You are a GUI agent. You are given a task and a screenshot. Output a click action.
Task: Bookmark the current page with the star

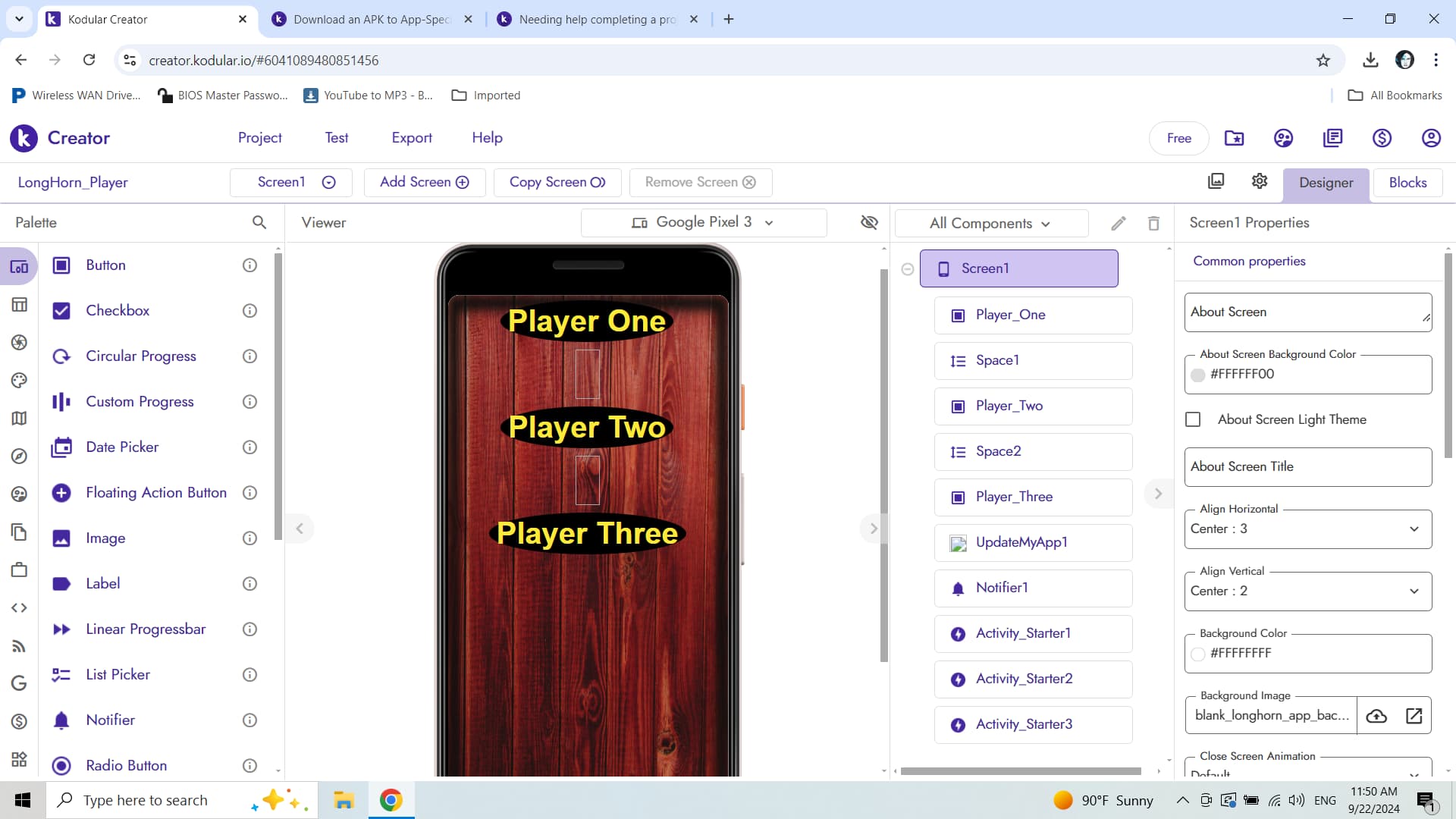[1323, 60]
